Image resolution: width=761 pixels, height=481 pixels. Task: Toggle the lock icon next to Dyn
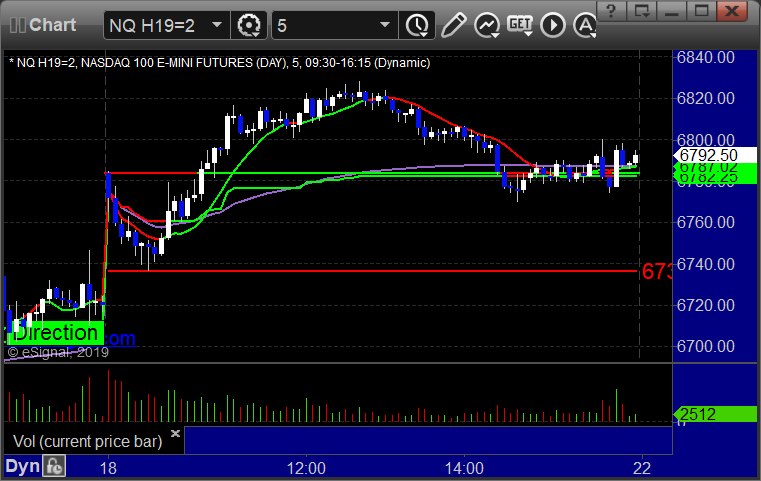54,466
